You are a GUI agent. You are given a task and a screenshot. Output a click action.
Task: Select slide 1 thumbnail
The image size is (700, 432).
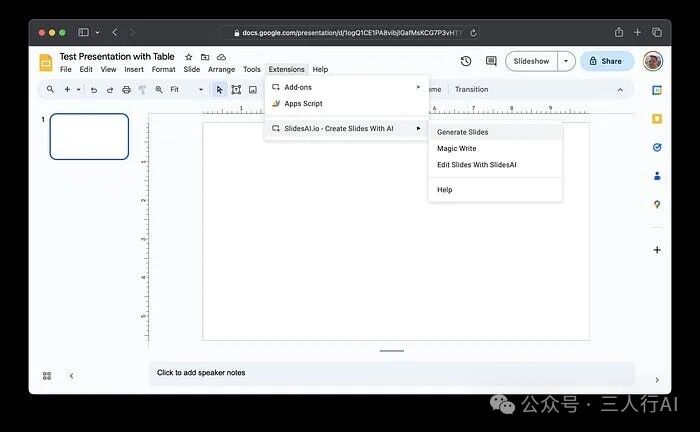pos(89,137)
